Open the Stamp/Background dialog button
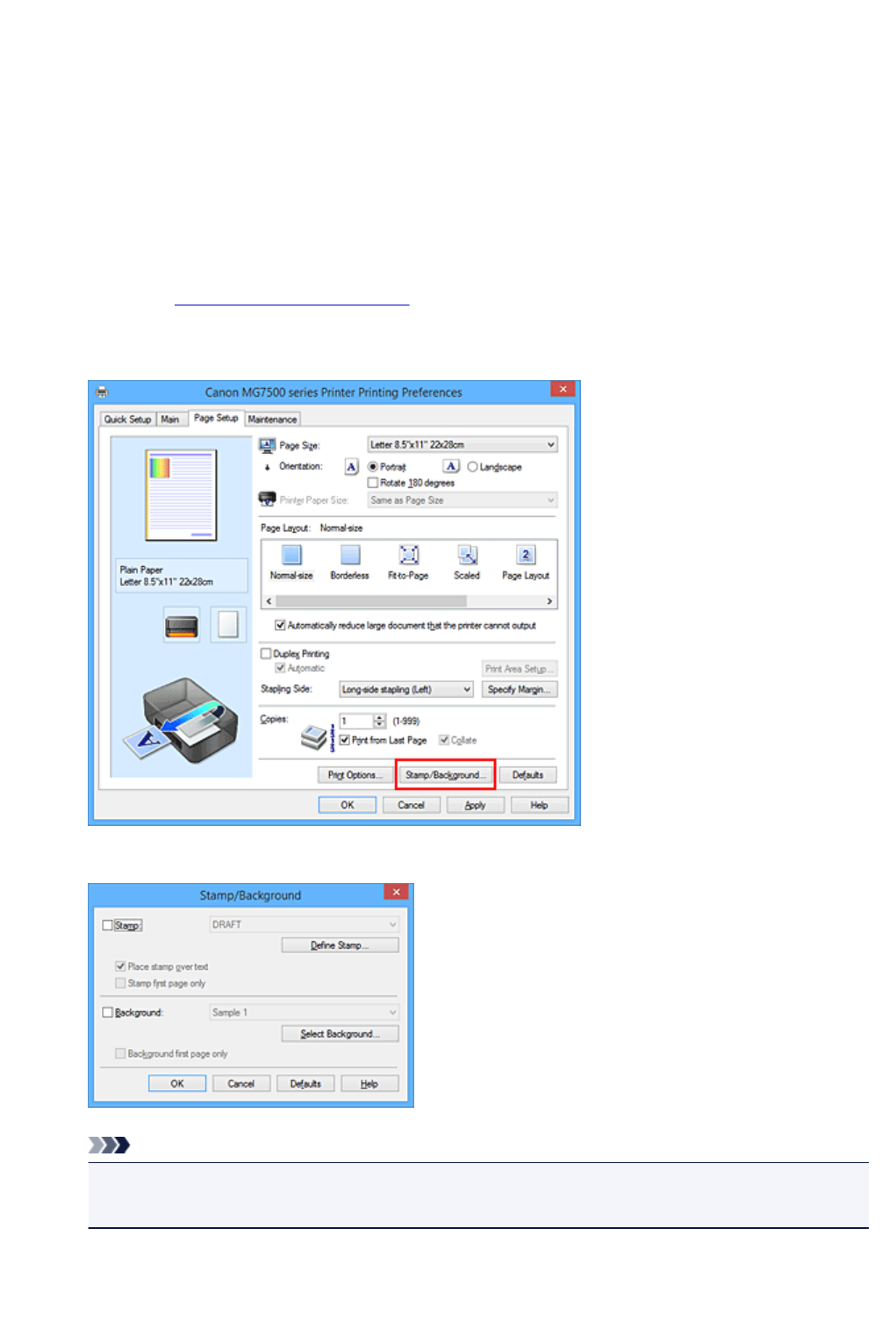The height and width of the screenshot is (1329, 896). [x=446, y=775]
